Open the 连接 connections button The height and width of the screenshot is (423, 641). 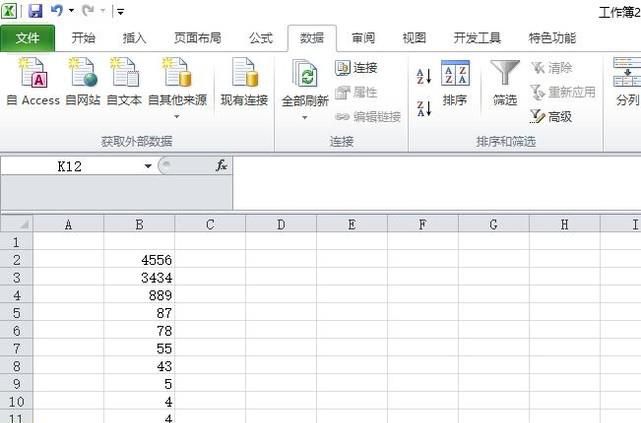(x=356, y=68)
